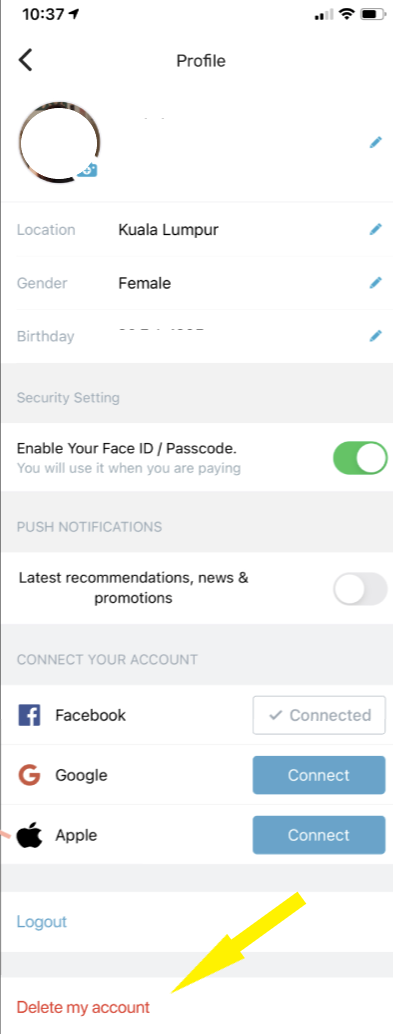Edit the Gender pencil icon
This screenshot has height=1034, width=393.
point(375,283)
